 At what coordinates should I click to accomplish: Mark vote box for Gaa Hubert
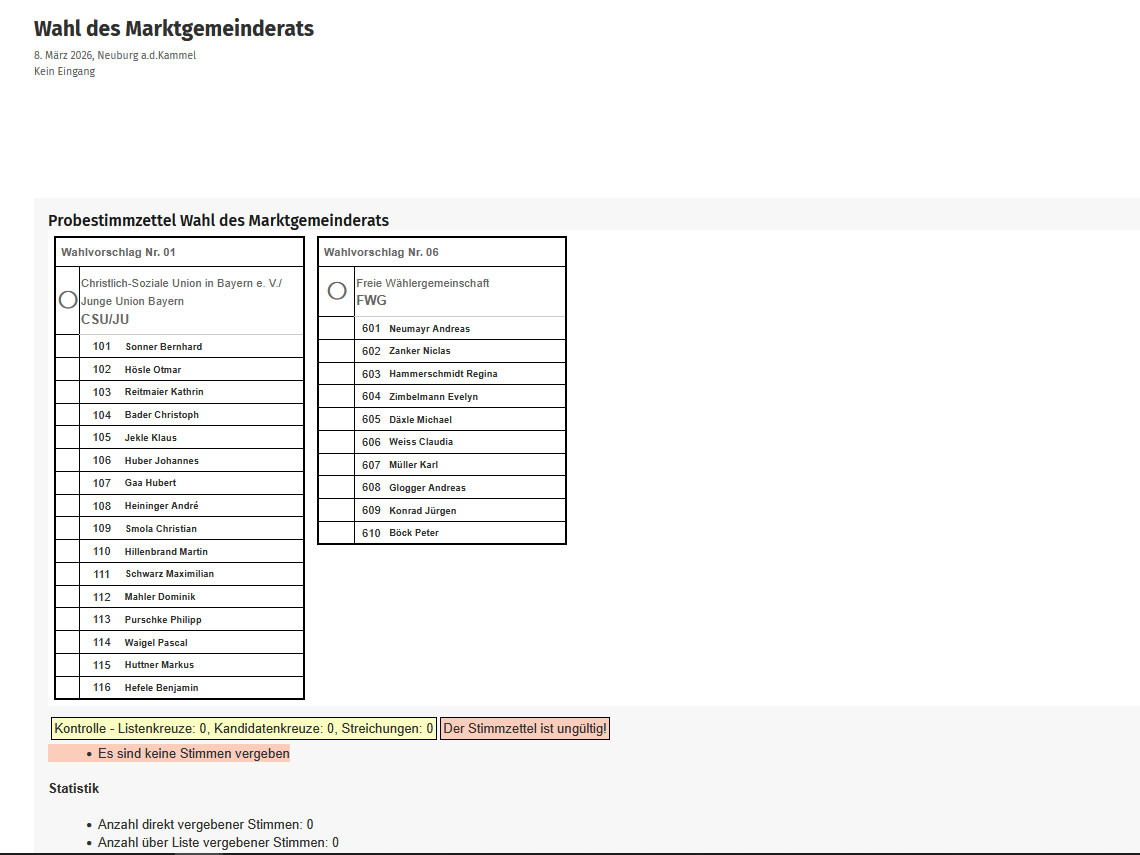pos(68,483)
